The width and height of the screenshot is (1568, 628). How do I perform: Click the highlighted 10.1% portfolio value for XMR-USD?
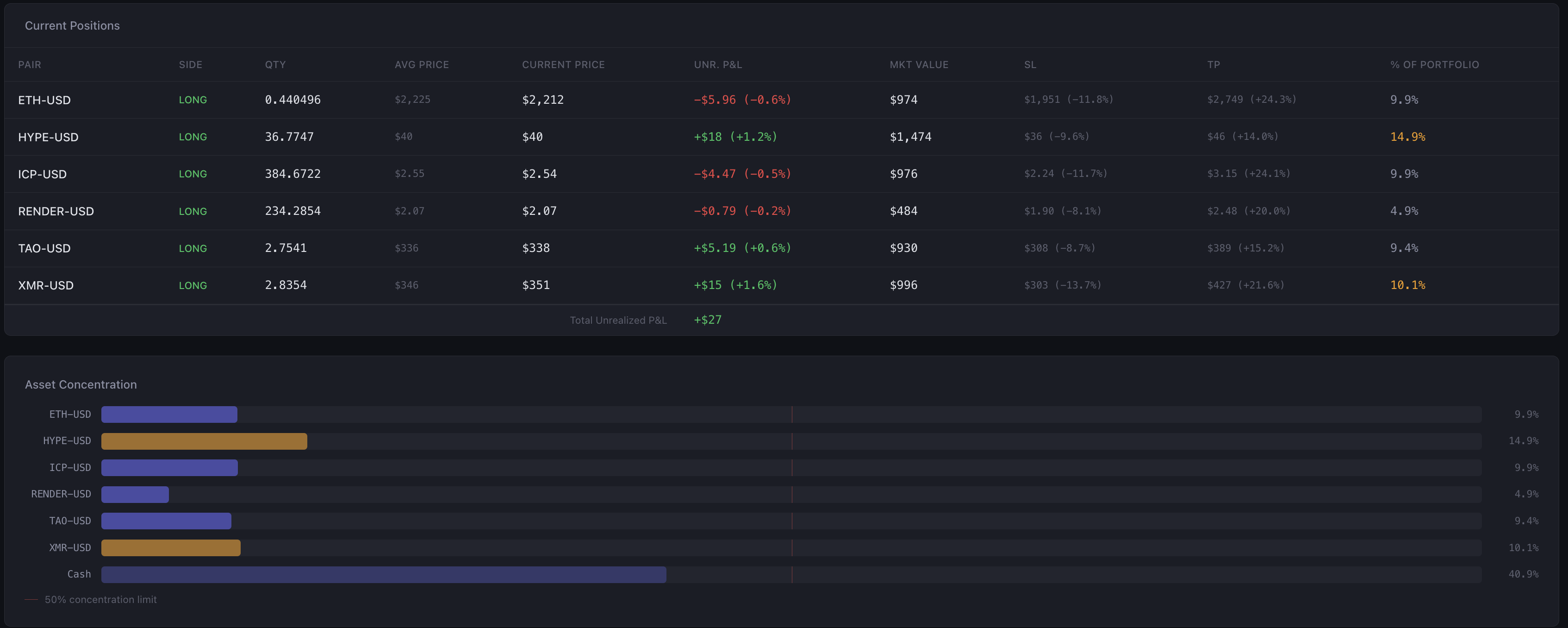point(1408,284)
